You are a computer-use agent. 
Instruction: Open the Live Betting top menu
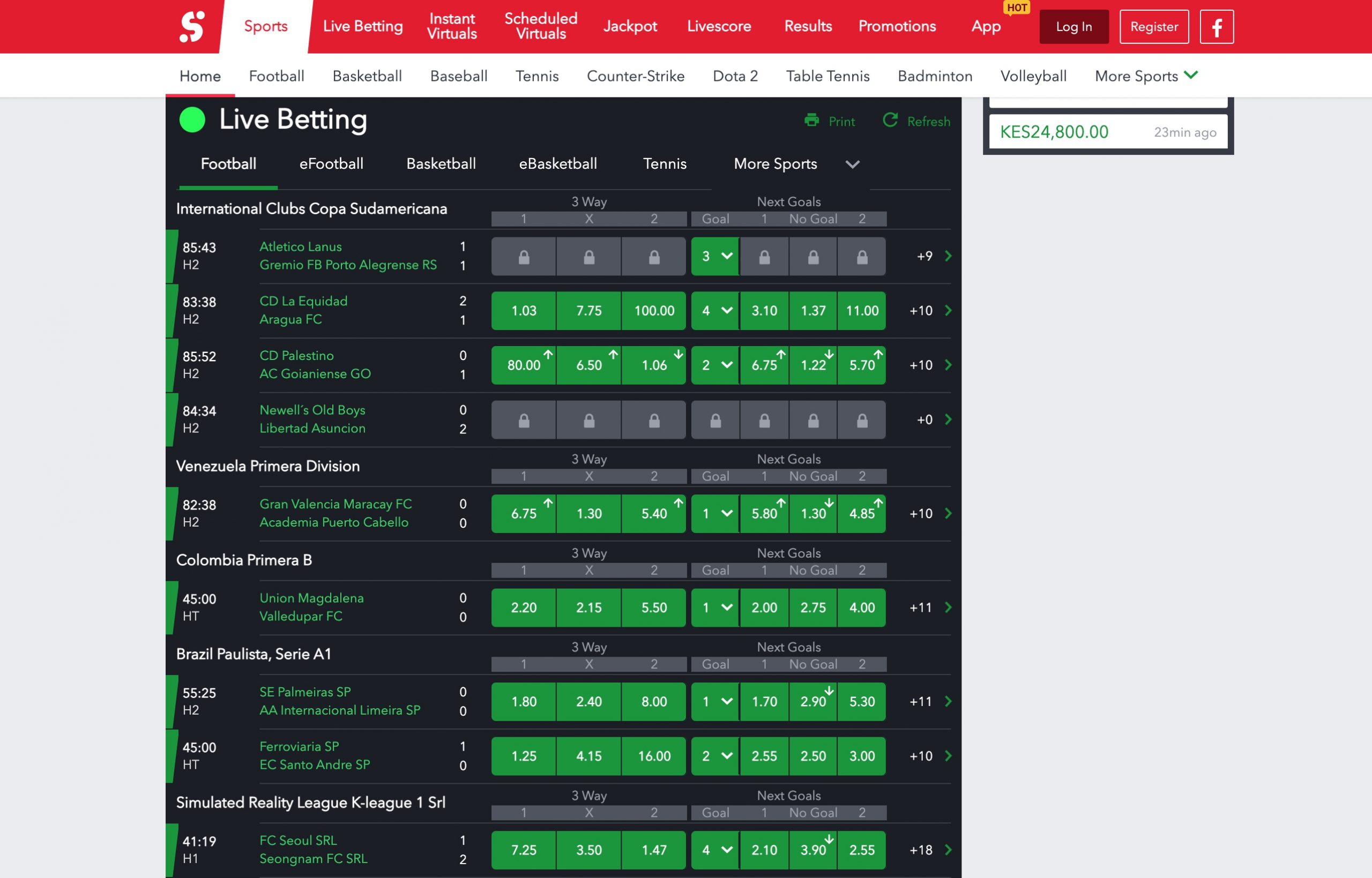coord(363,26)
